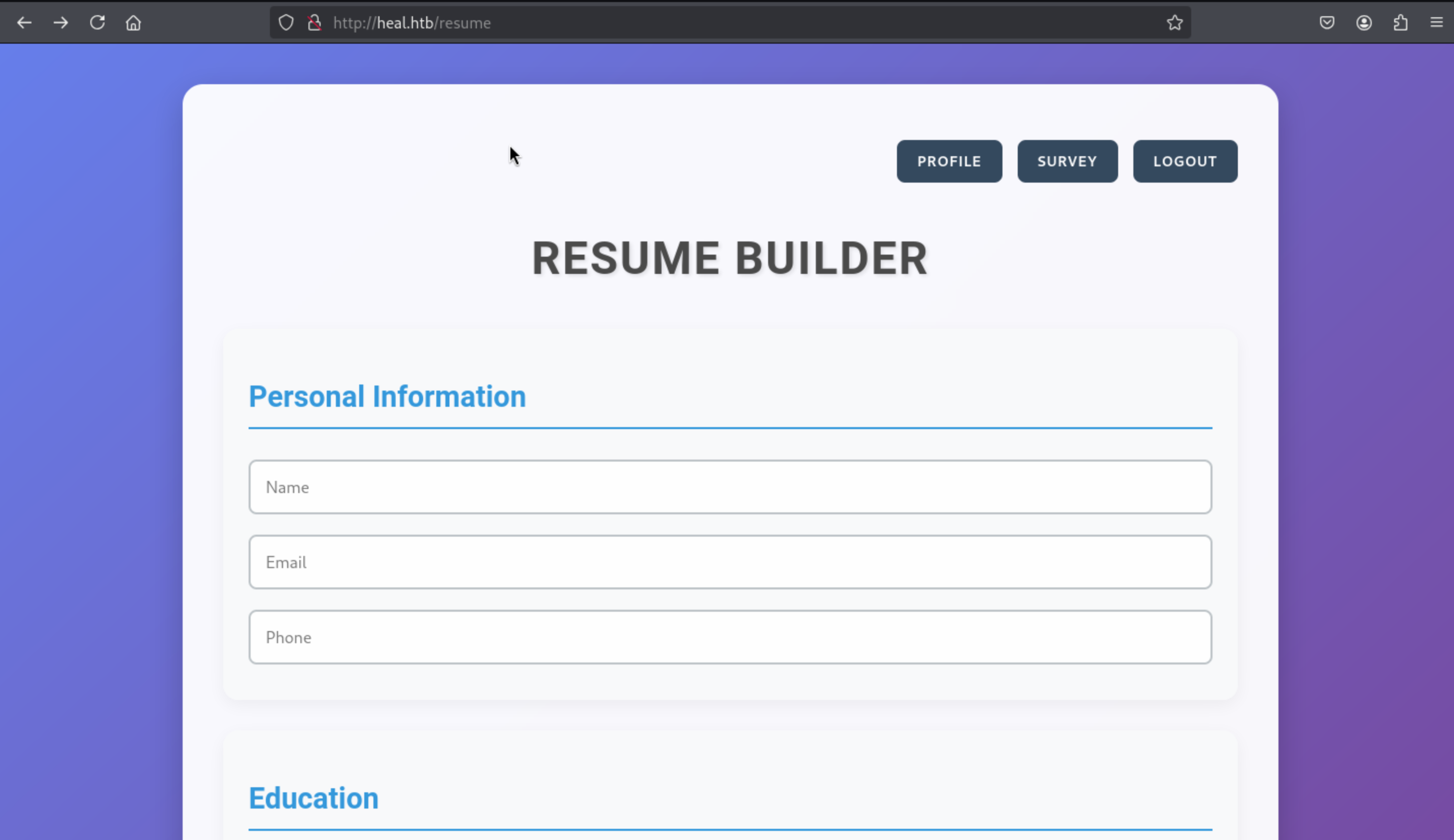The height and width of the screenshot is (840, 1454).
Task: Click the Personal Information heading
Action: (x=387, y=397)
